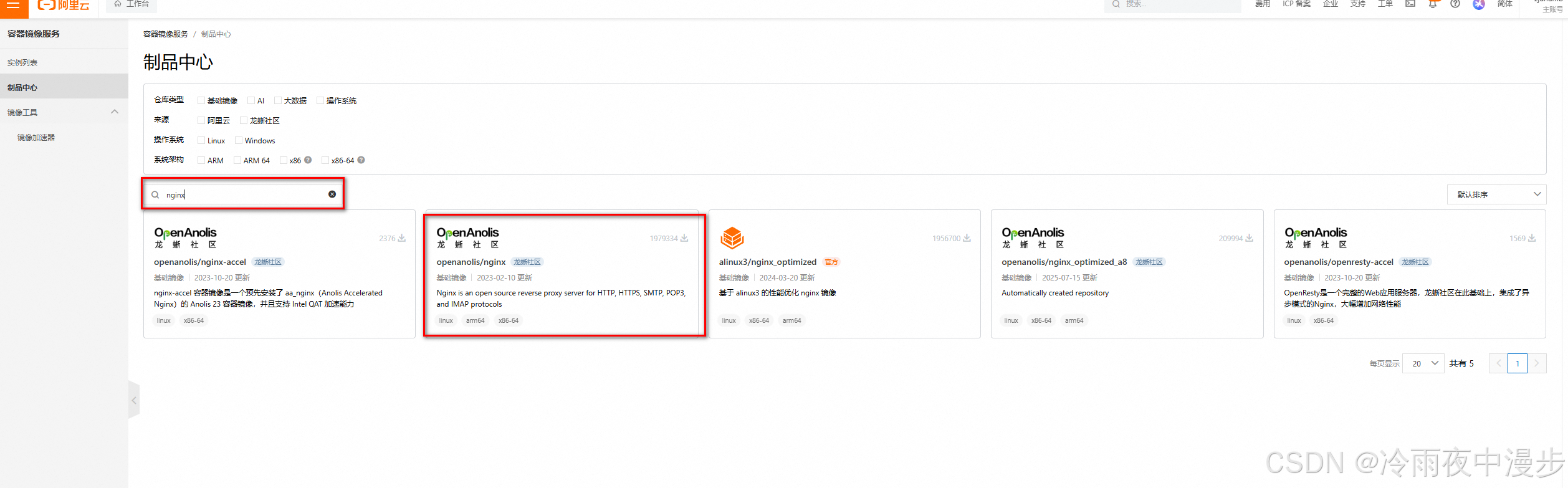Check the ARM architecture filter
The height and width of the screenshot is (488, 1568).
point(201,160)
